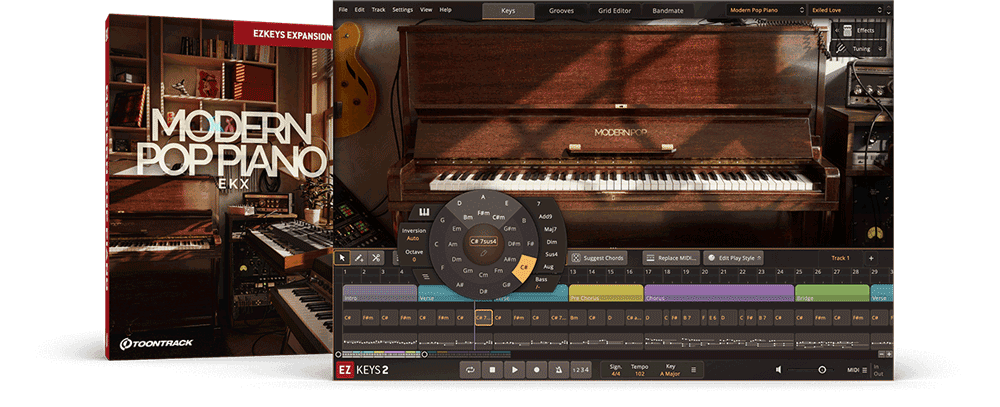Click the pencil edit icon in chord wheel center
Screen dimensions: 1000x407
[x=484, y=254]
